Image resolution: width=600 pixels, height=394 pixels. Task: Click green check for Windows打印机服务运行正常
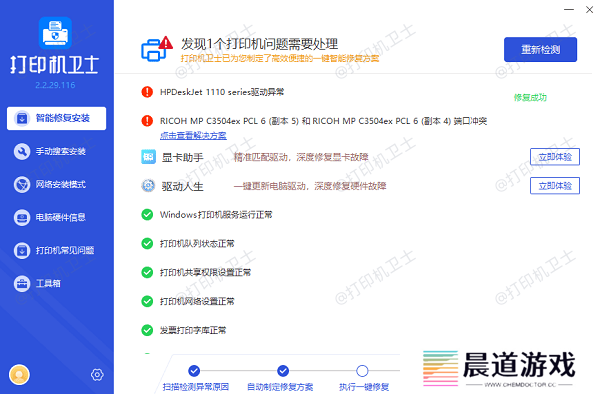[x=147, y=215]
